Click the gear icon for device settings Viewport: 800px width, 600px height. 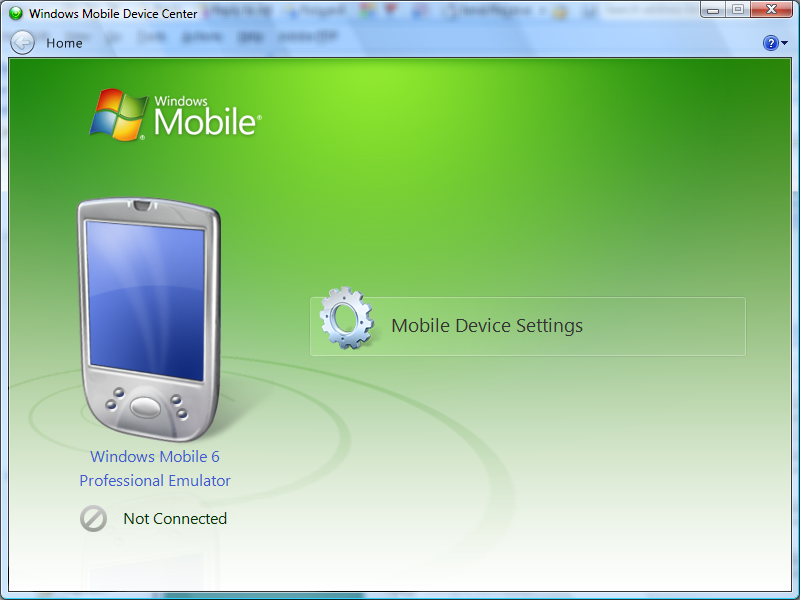pyautogui.click(x=347, y=318)
